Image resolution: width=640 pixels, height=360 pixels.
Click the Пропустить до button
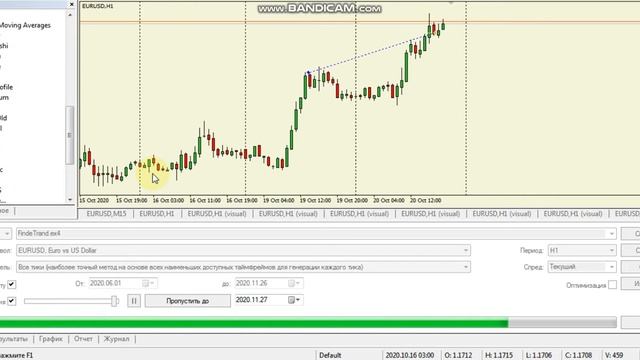click(188, 301)
